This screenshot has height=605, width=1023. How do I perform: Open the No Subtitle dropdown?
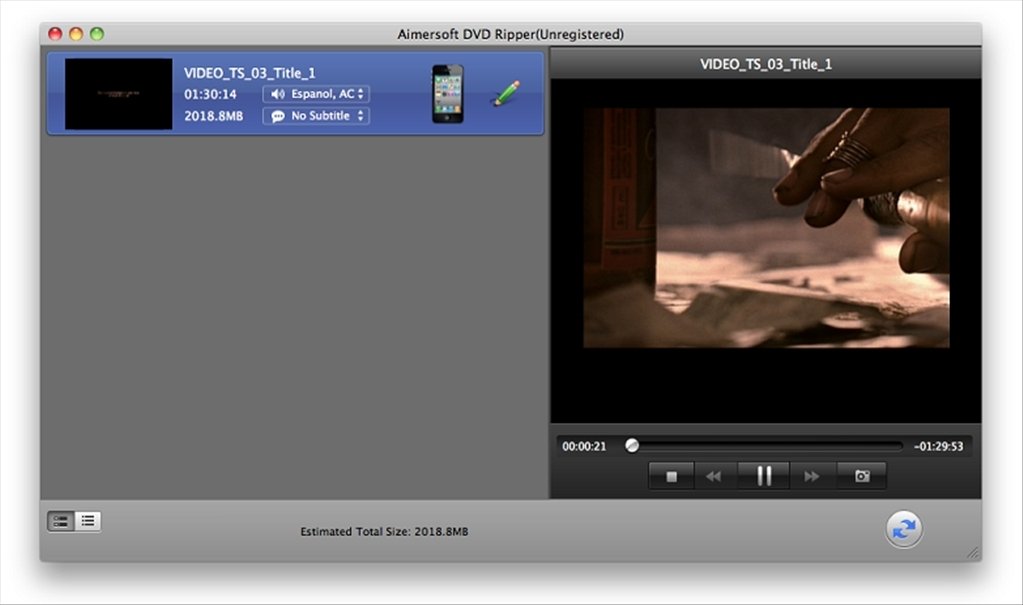pos(316,116)
